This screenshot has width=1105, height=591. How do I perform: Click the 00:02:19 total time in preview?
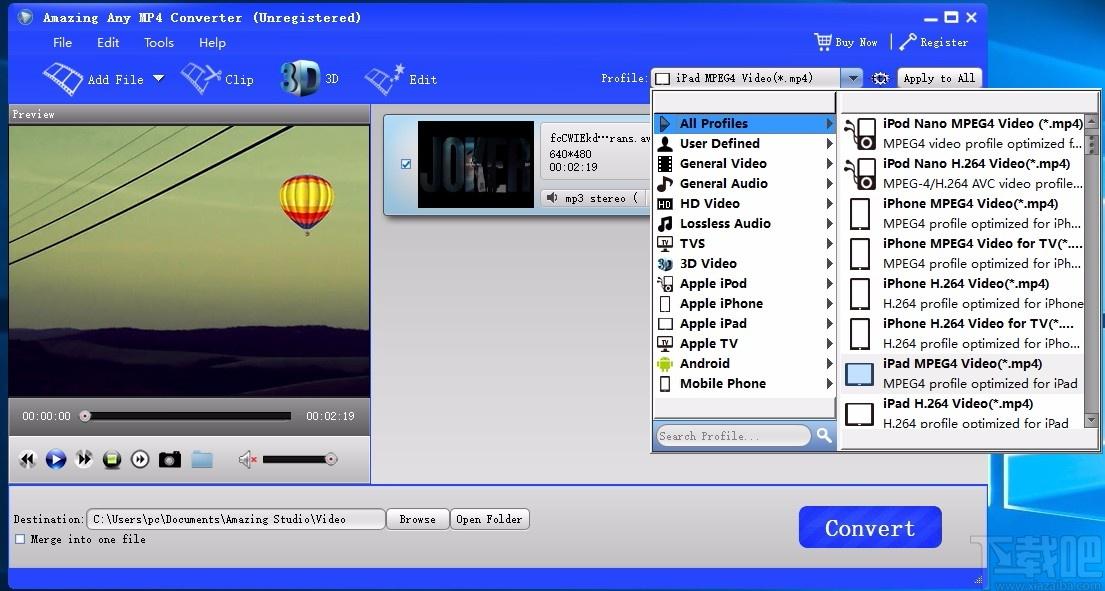330,416
